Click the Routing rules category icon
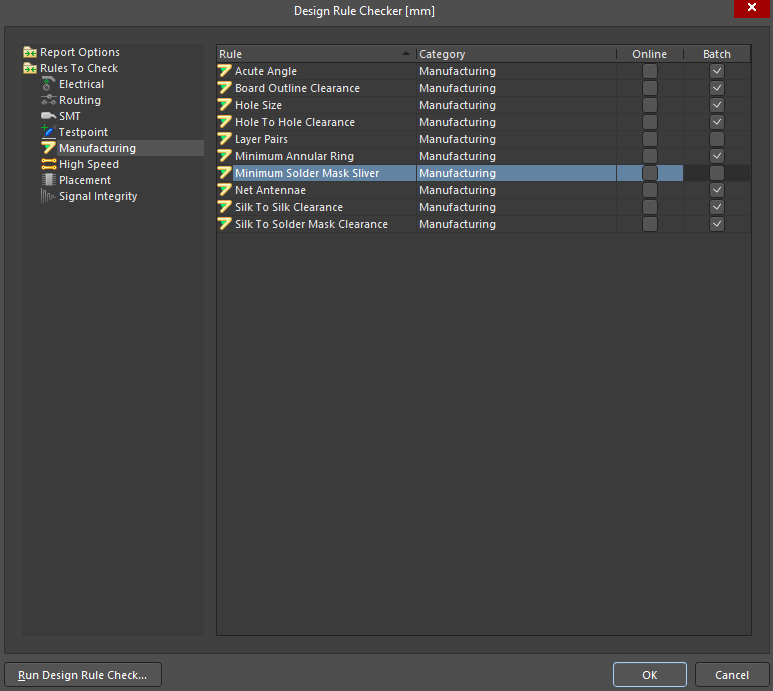773x691 pixels. tap(48, 101)
